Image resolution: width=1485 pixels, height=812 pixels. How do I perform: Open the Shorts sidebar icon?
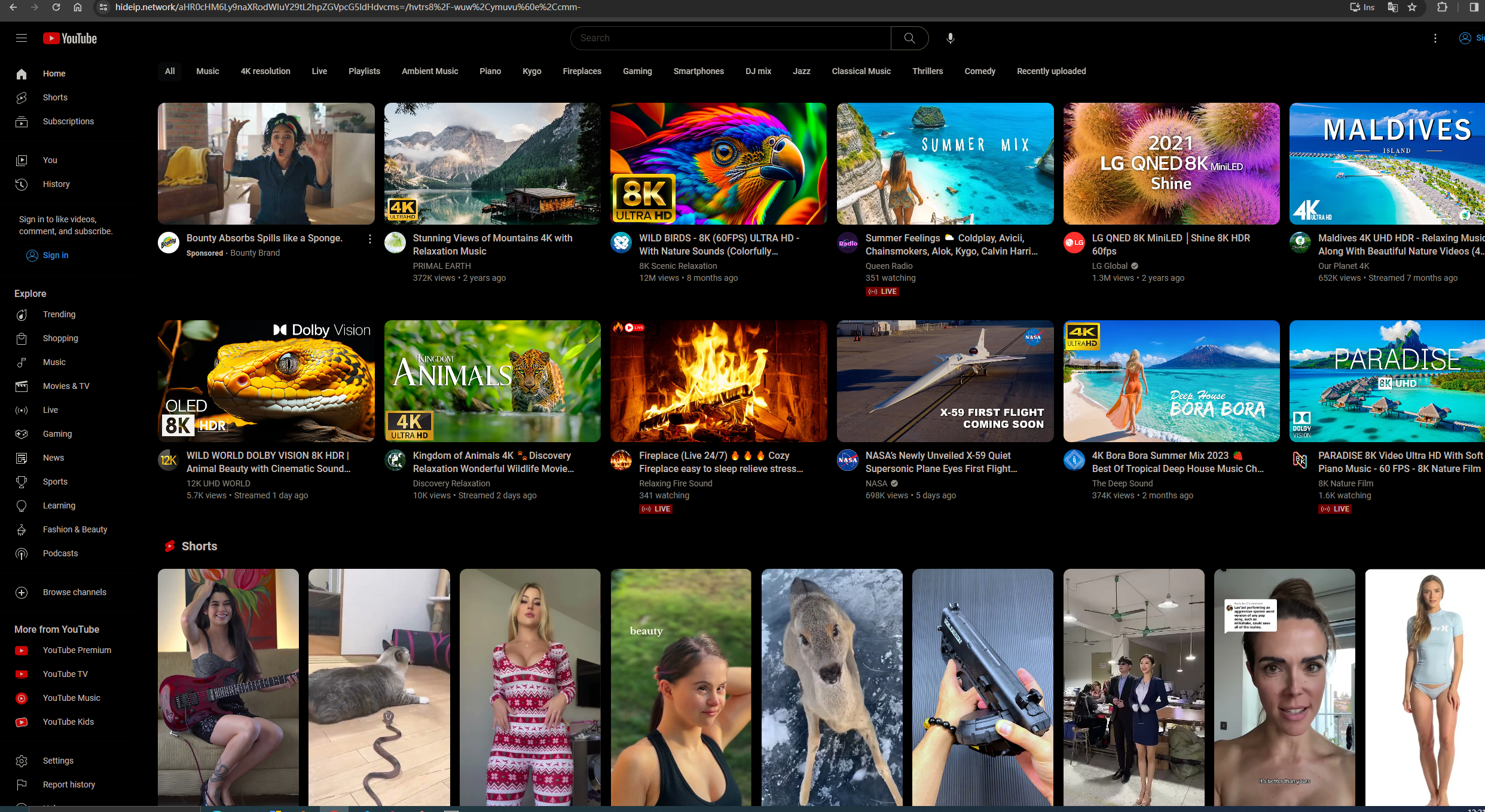tap(22, 97)
